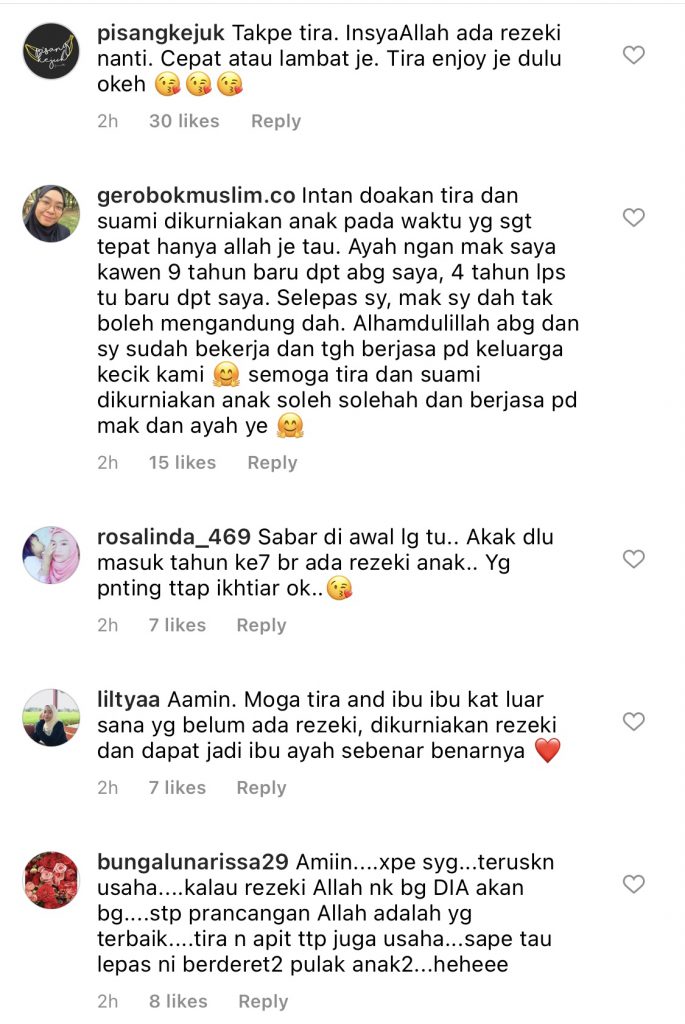Show who gave 8 likes
Image resolution: width=685 pixels, height=1024 pixels.
[x=178, y=1001]
